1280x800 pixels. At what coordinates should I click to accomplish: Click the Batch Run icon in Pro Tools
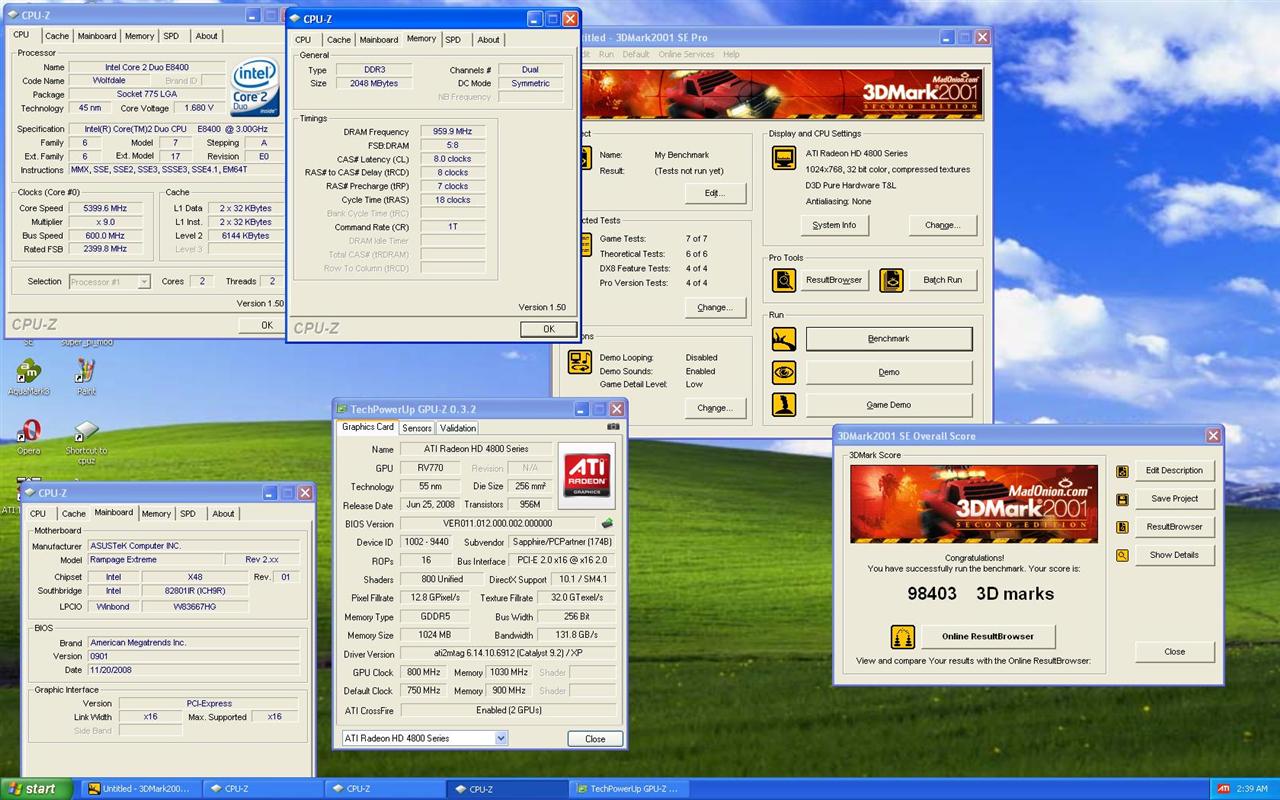click(891, 280)
